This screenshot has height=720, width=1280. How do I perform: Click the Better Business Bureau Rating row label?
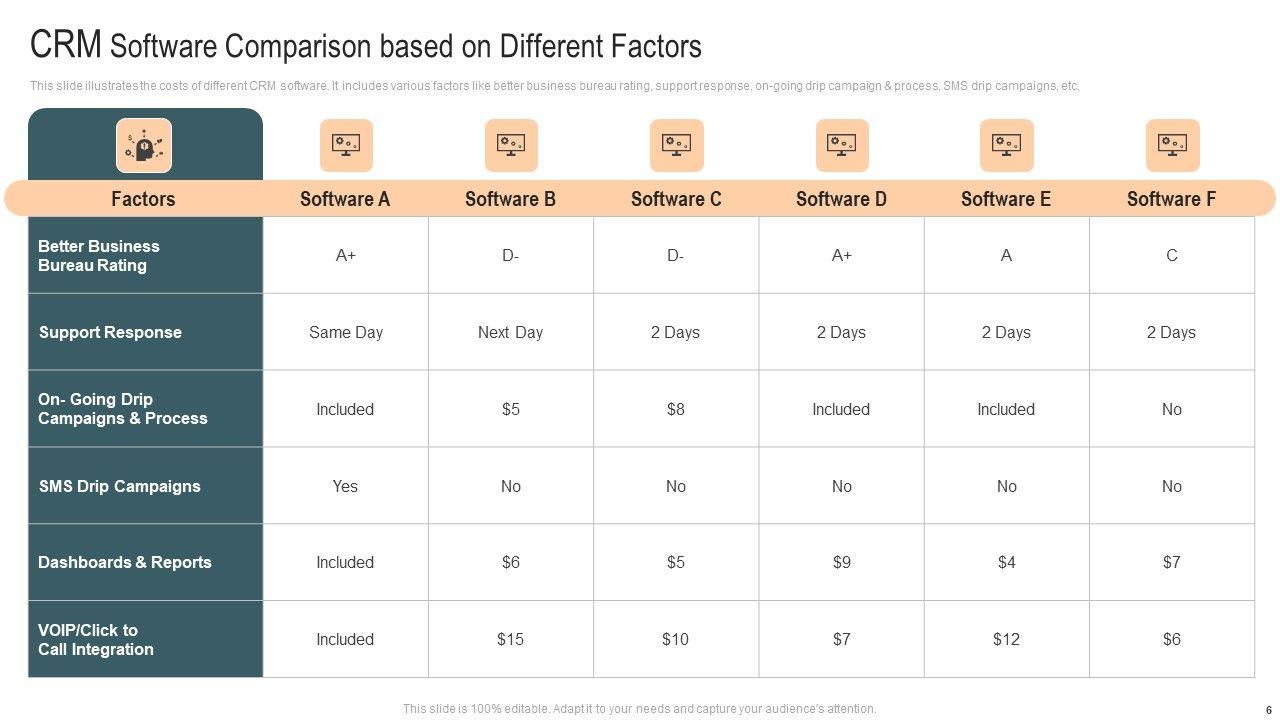[x=99, y=256]
